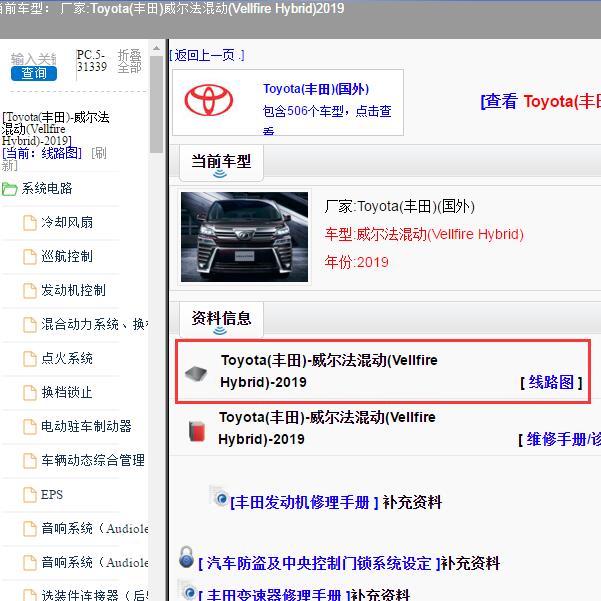Open the 电动驻车制动器 tree item
The width and height of the screenshot is (601, 601).
point(86,426)
